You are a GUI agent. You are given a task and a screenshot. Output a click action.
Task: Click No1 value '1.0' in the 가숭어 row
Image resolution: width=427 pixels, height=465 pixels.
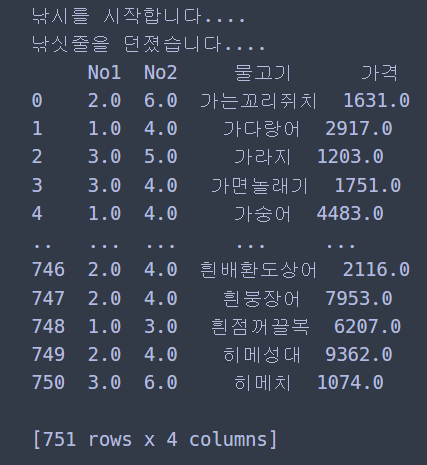104,213
